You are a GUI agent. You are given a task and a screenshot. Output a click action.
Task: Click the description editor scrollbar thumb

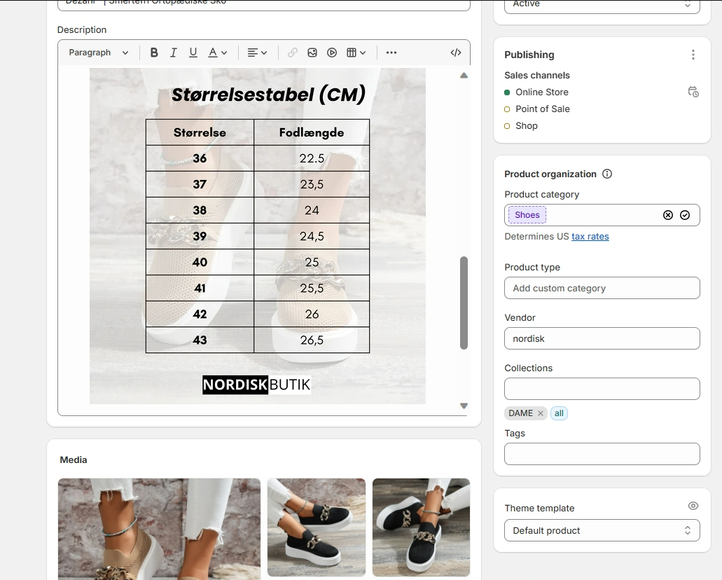point(464,303)
